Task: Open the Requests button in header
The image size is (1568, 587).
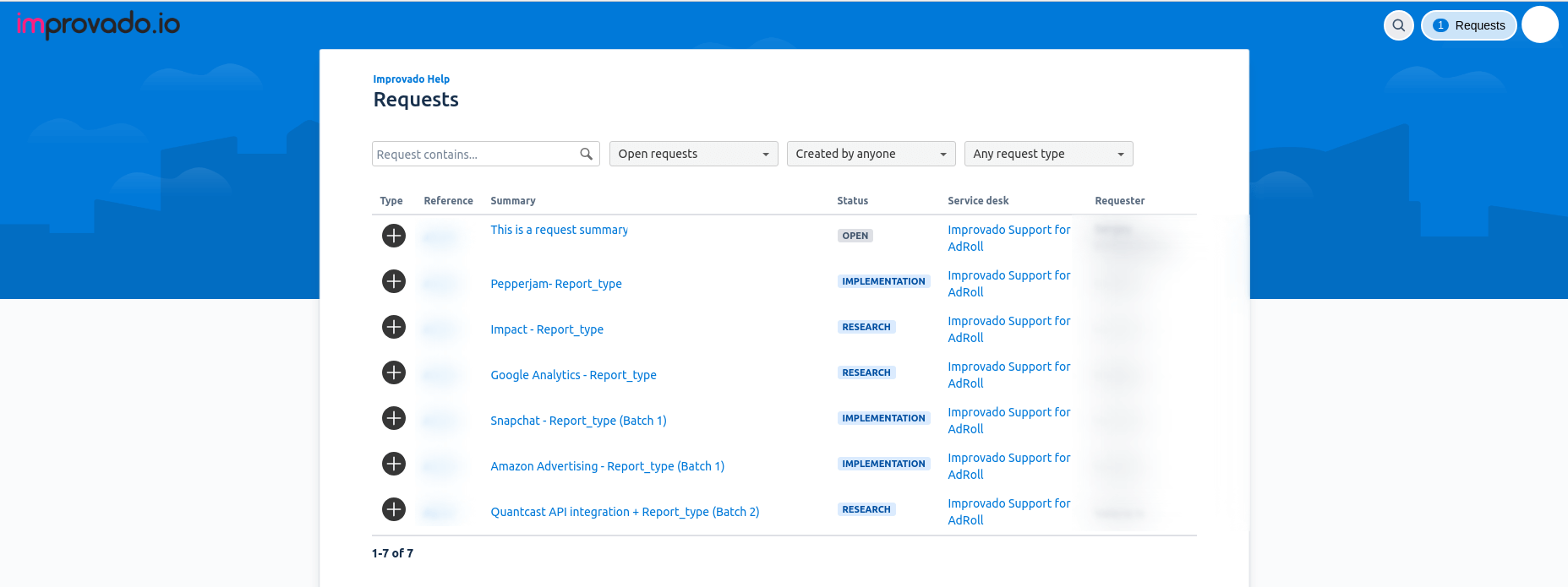Action: (1469, 25)
